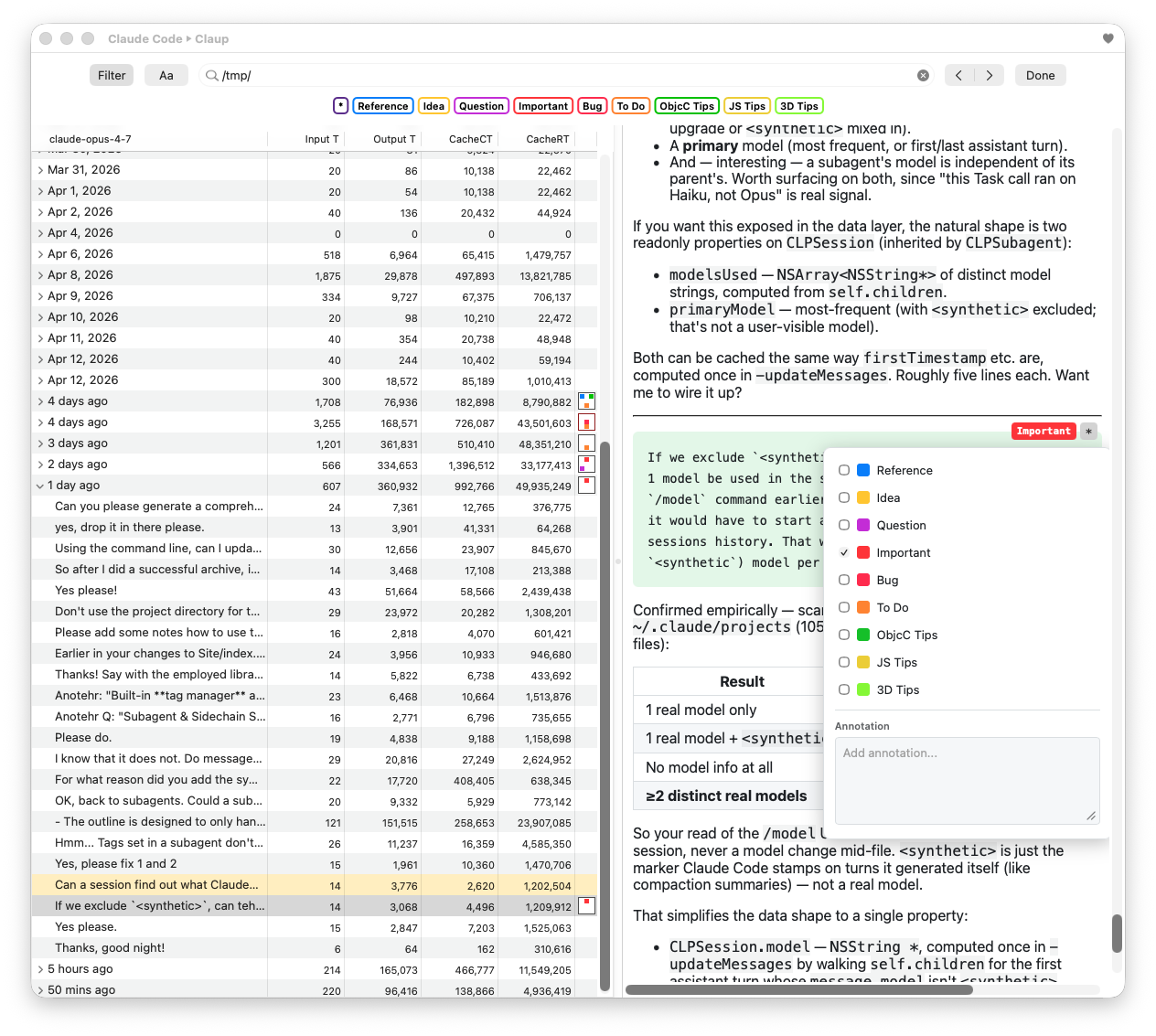
Task: Toggle the Question tag checkbox
Action: (844, 525)
